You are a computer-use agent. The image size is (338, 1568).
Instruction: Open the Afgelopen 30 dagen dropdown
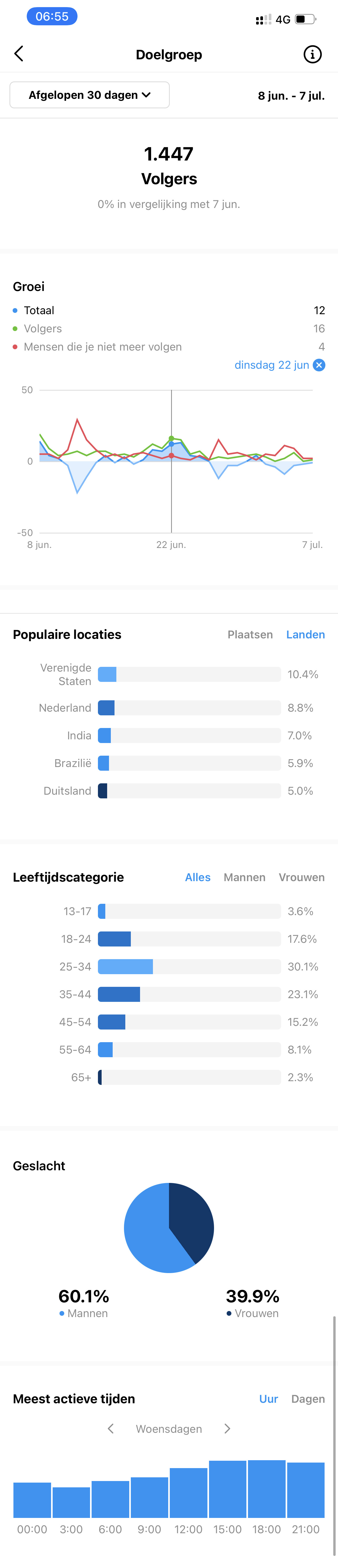(x=89, y=95)
